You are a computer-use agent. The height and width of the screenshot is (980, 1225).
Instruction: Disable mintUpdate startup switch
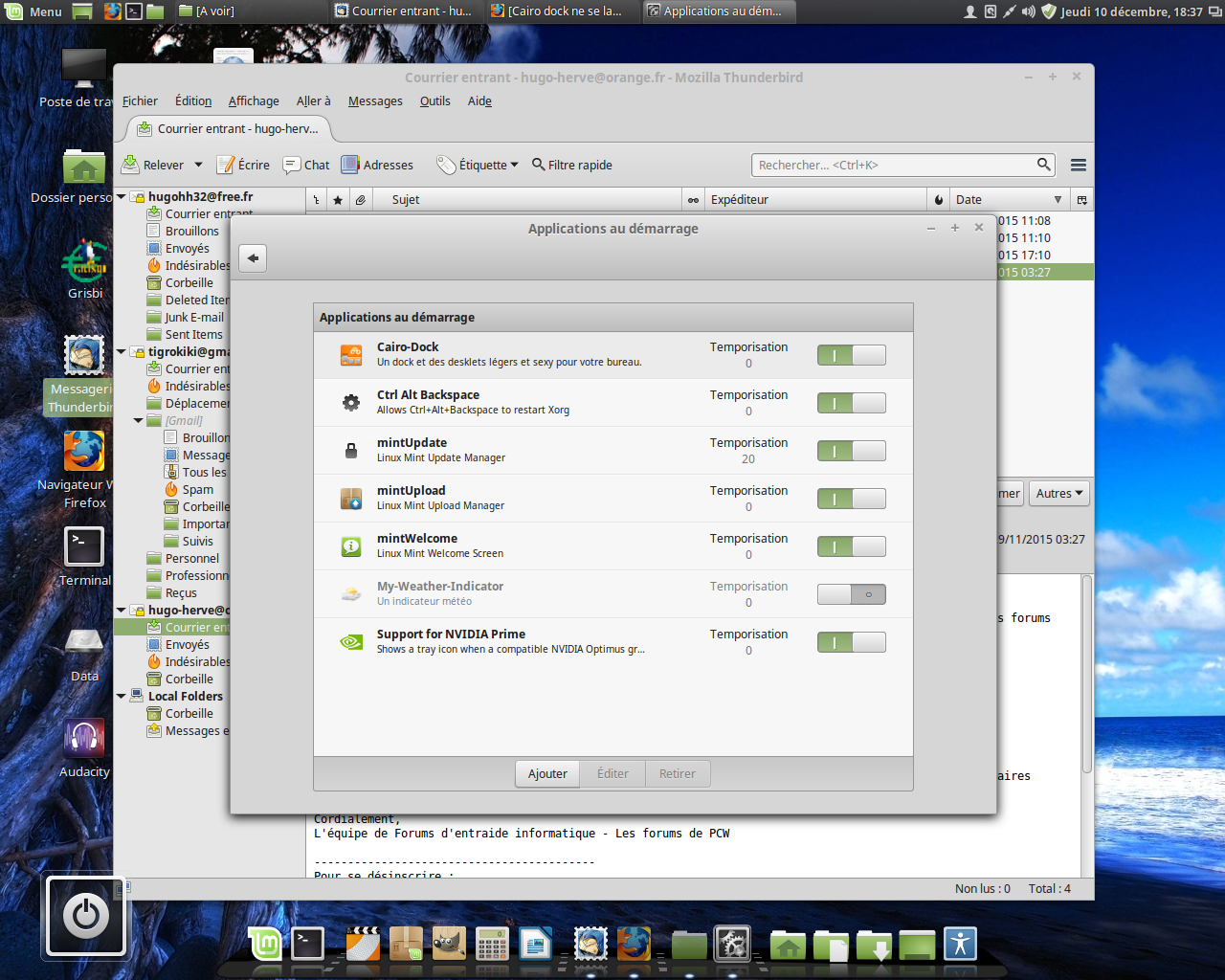(851, 451)
